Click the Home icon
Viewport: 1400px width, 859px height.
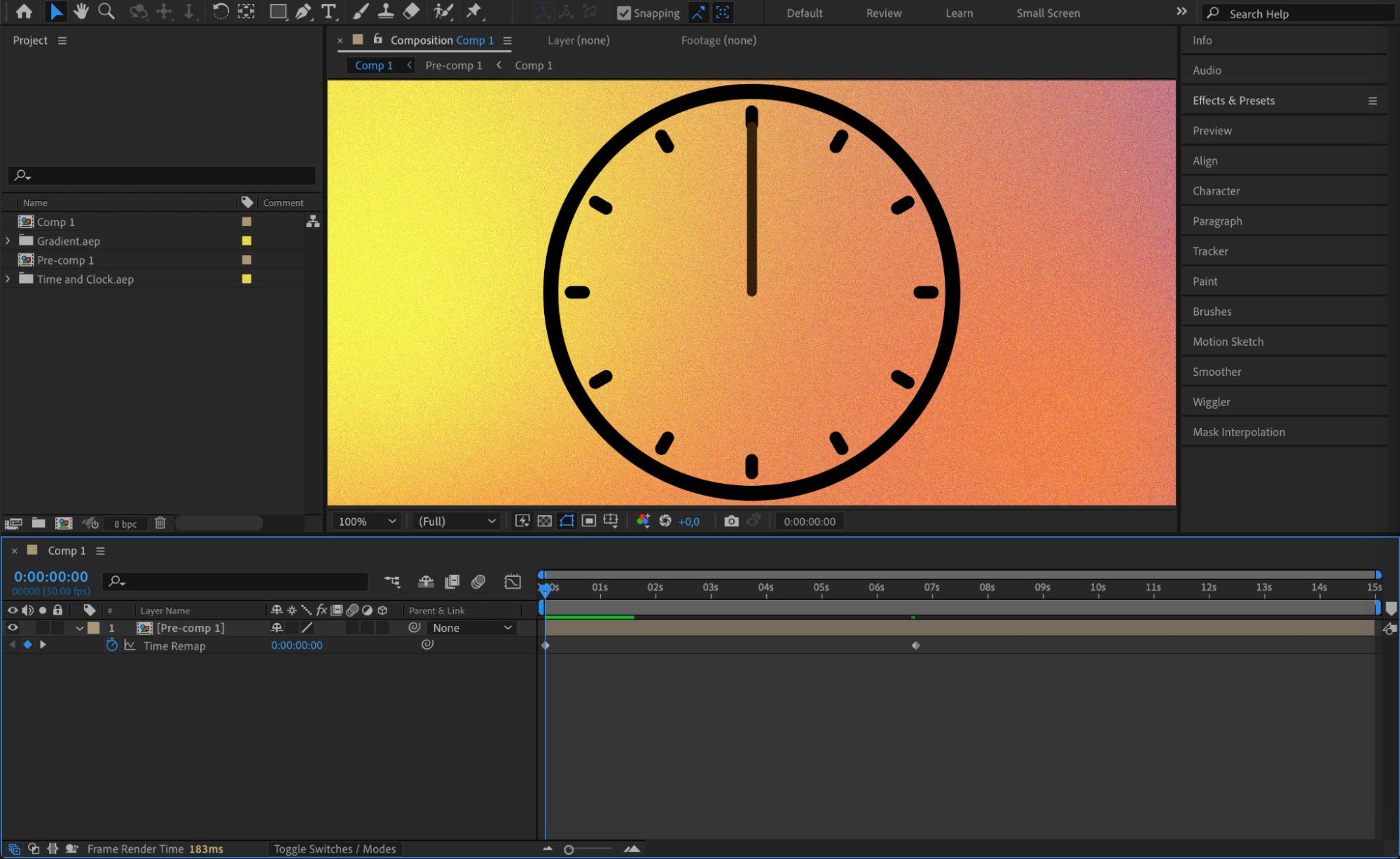[x=24, y=11]
